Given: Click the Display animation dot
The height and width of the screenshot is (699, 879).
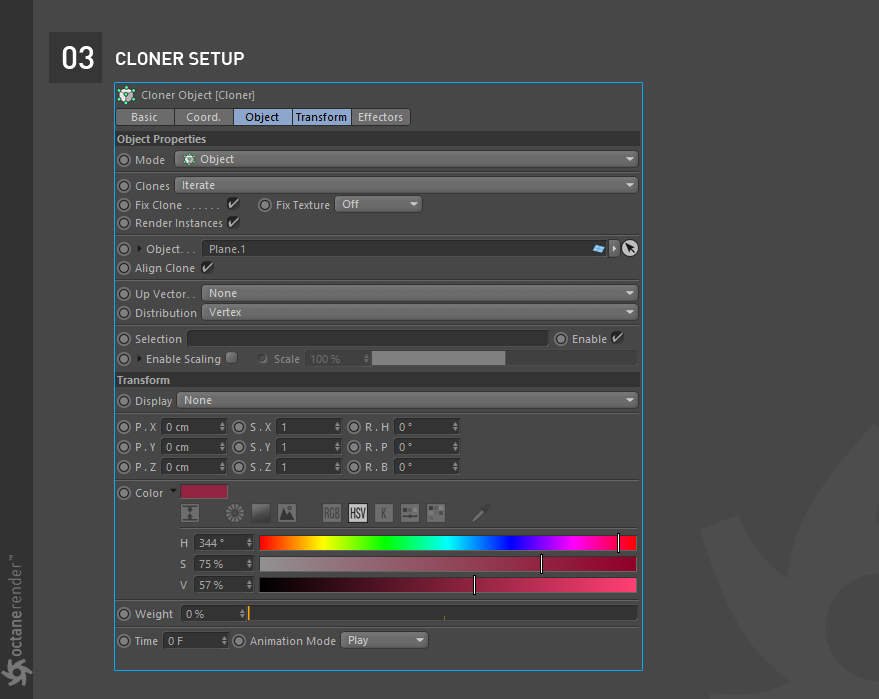Looking at the screenshot, I should [124, 401].
